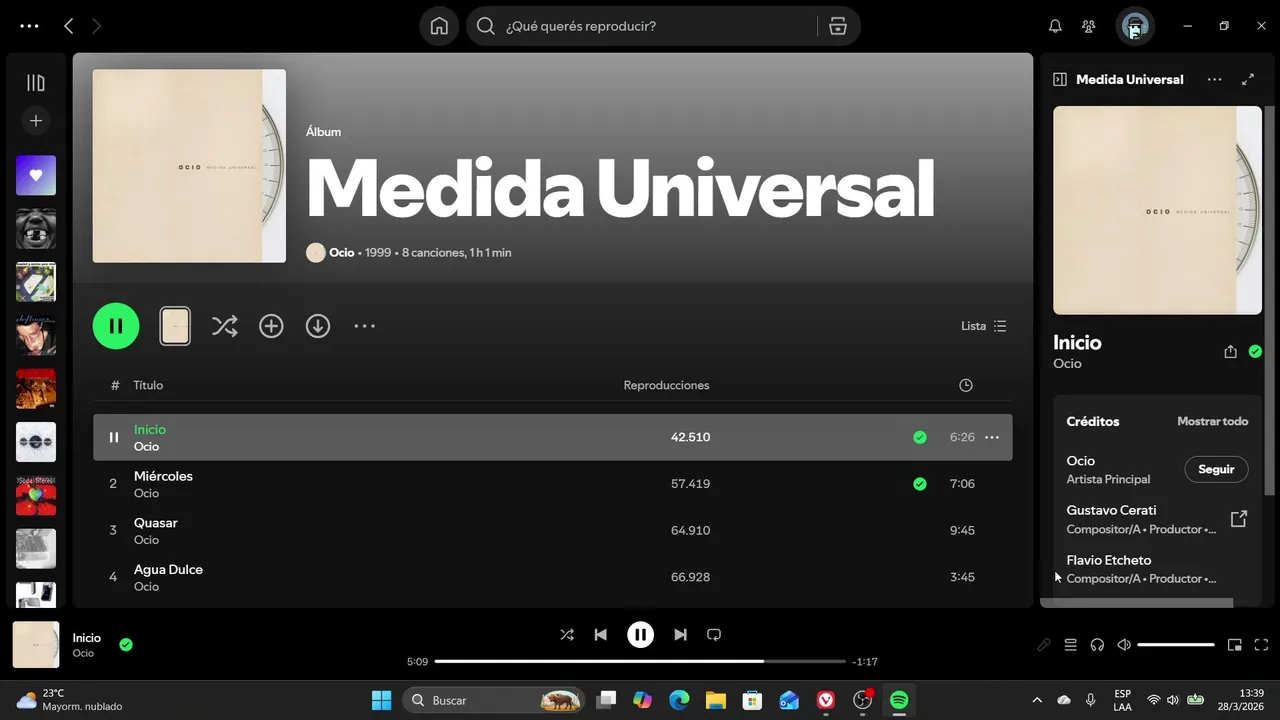Open the Browse icon in search bar
Viewport: 1280px width, 720px height.
point(838,26)
